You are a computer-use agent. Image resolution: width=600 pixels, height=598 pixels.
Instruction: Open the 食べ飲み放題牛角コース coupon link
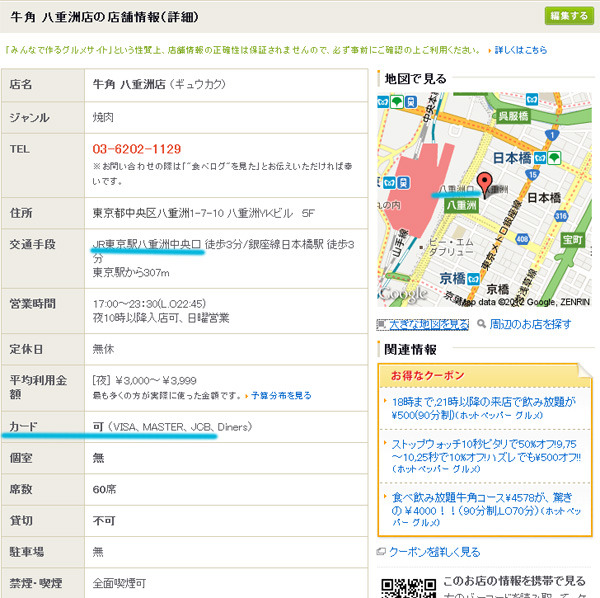[x=486, y=506]
